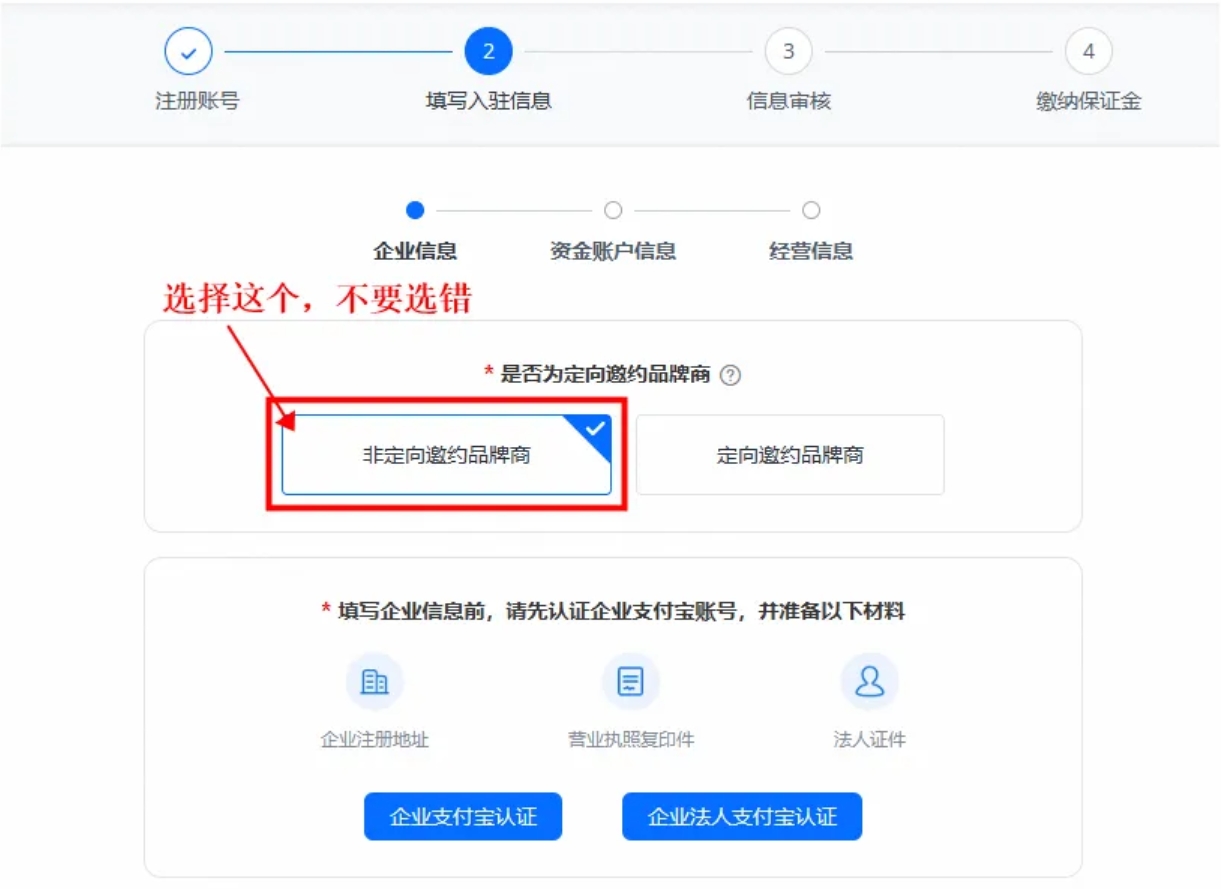Click the hollow dot for 资金账户信息 sub-step

click(613, 210)
